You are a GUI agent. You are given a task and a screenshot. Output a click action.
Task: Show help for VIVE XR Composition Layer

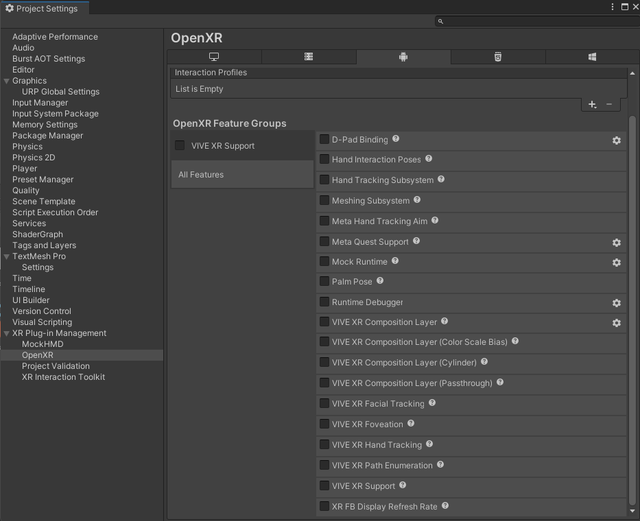click(444, 321)
